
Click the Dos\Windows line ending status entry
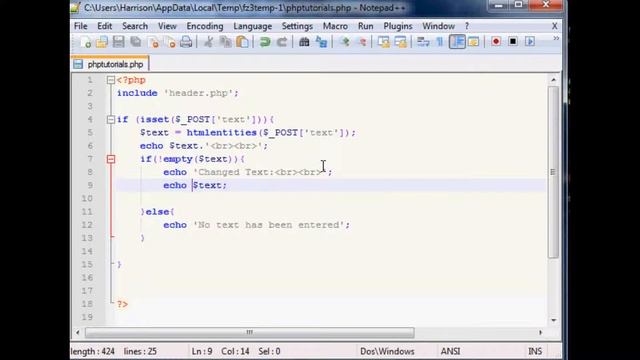(x=387, y=351)
